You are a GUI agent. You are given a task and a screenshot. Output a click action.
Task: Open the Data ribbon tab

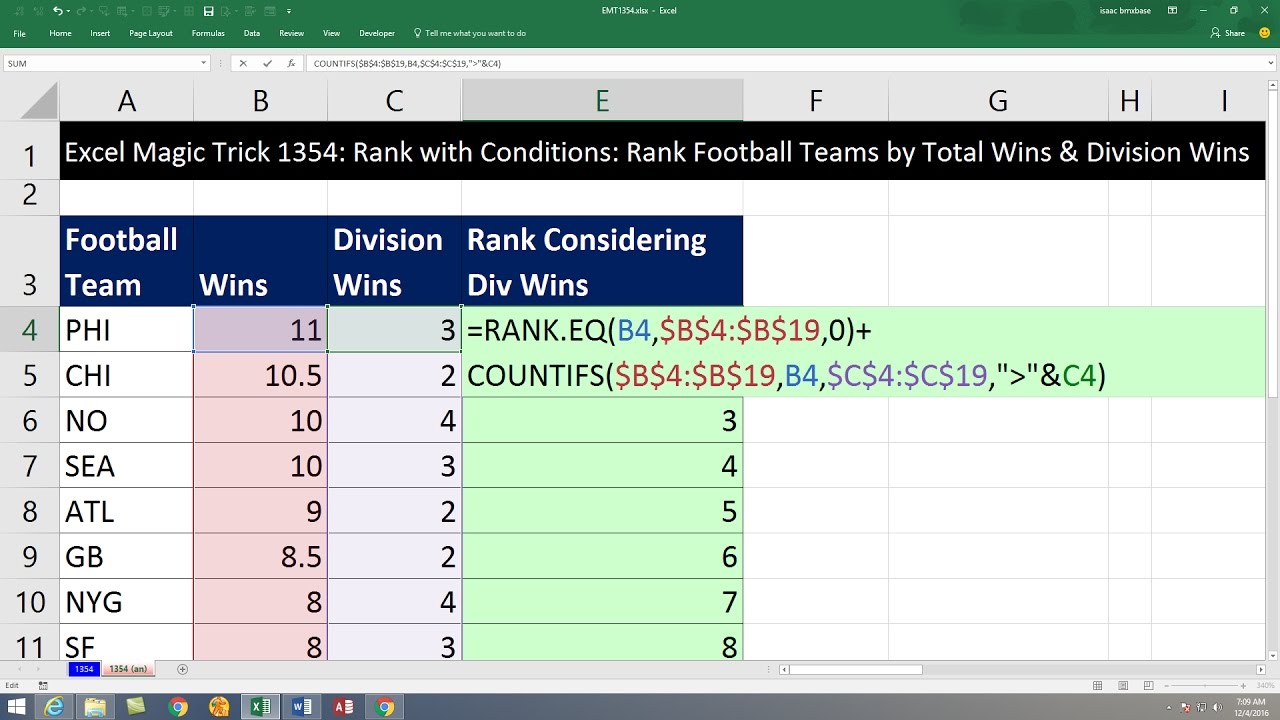[x=252, y=33]
